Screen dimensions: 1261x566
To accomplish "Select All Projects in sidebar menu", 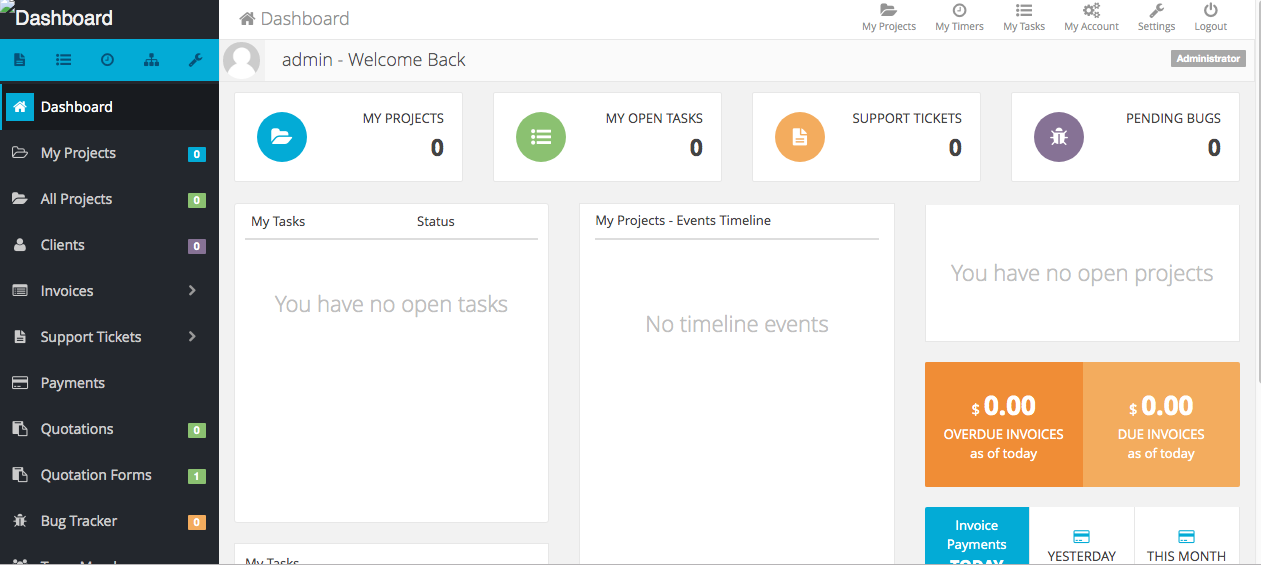I will [76, 199].
